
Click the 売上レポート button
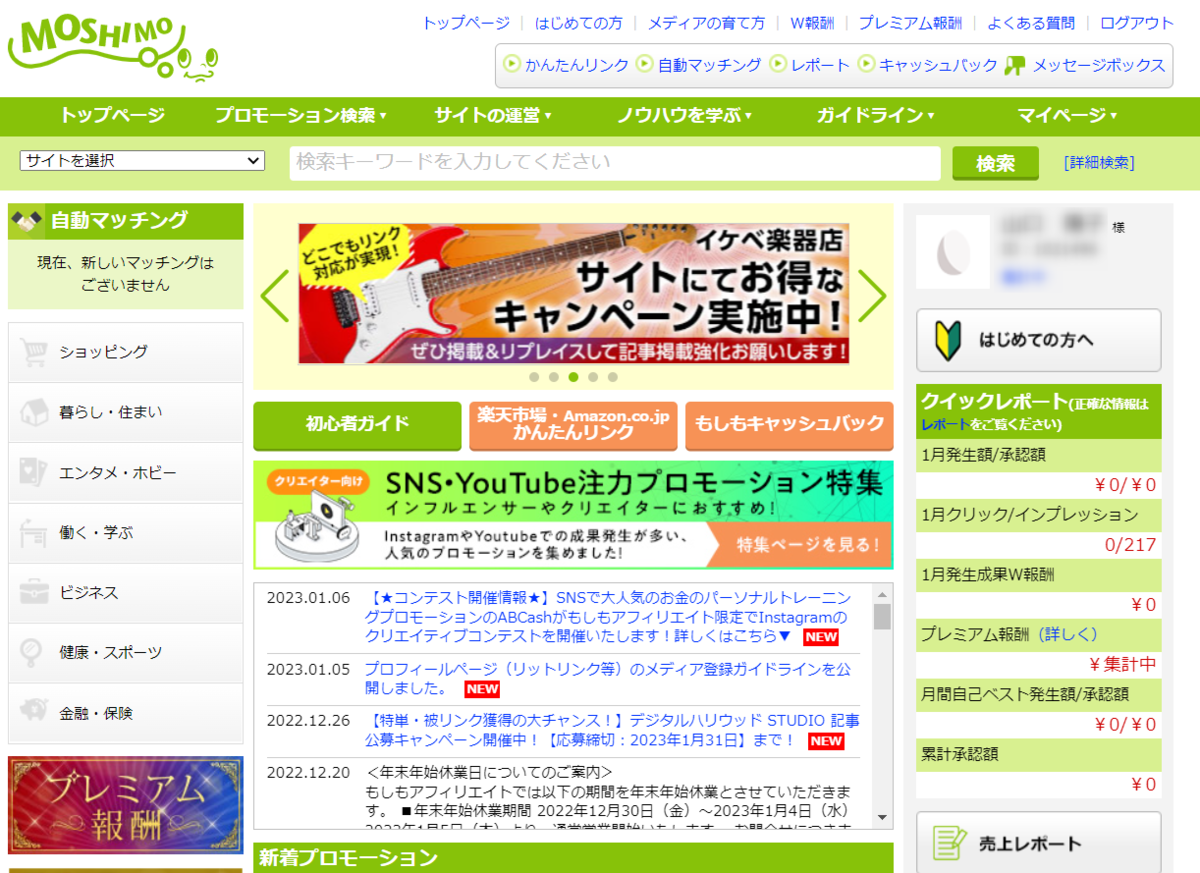(1038, 843)
